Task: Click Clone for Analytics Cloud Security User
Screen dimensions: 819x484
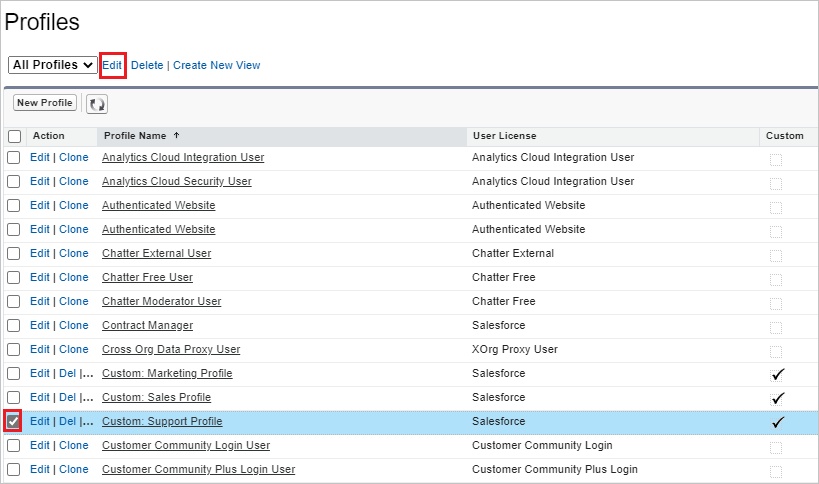Action: (x=73, y=181)
